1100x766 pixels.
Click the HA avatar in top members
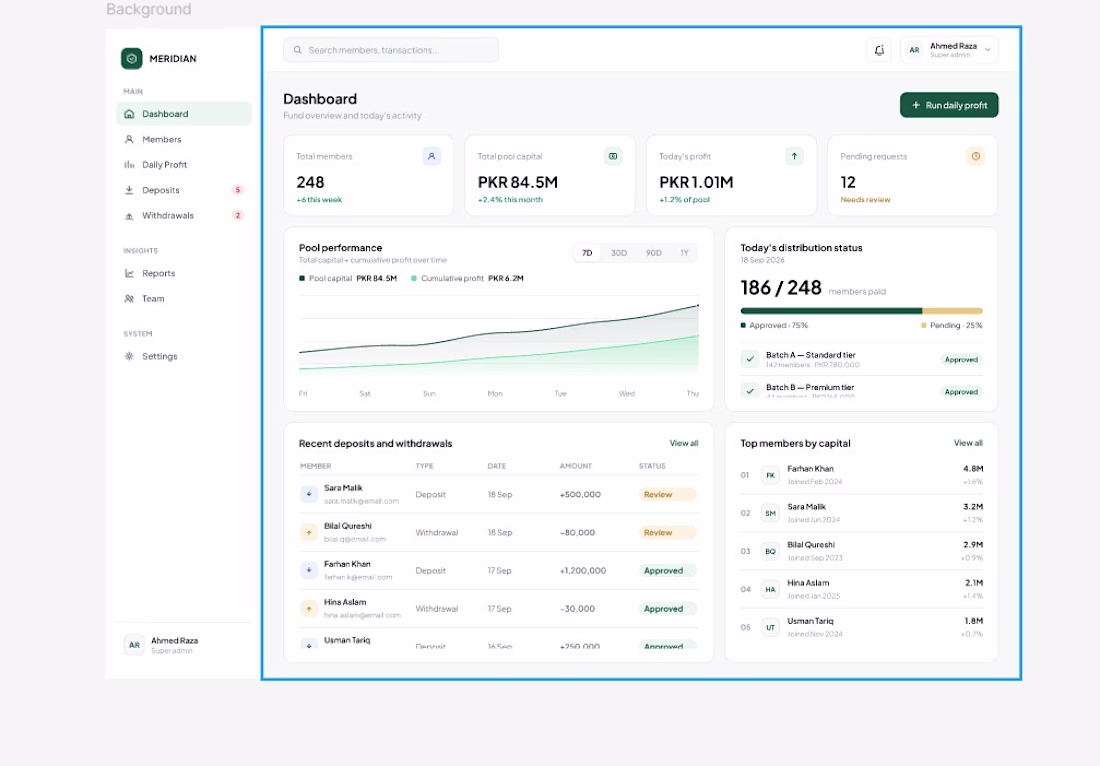[770, 589]
